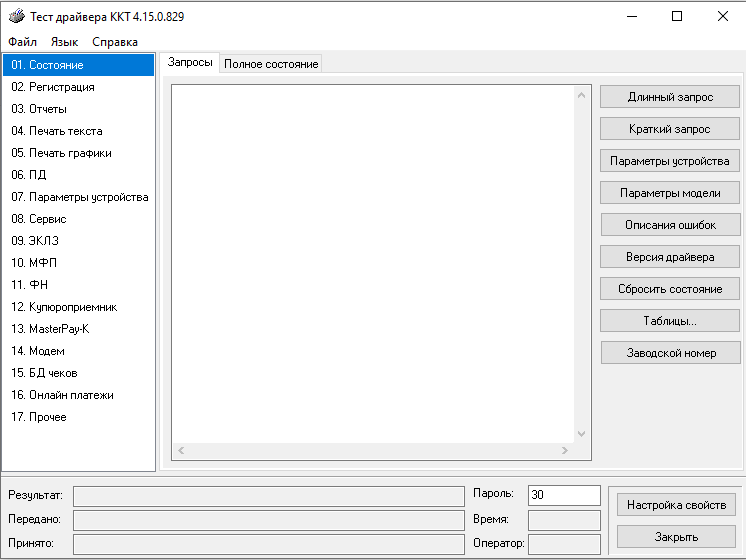The width and height of the screenshot is (746, 560).
Task: Click the Заводской номер button
Action: point(670,353)
